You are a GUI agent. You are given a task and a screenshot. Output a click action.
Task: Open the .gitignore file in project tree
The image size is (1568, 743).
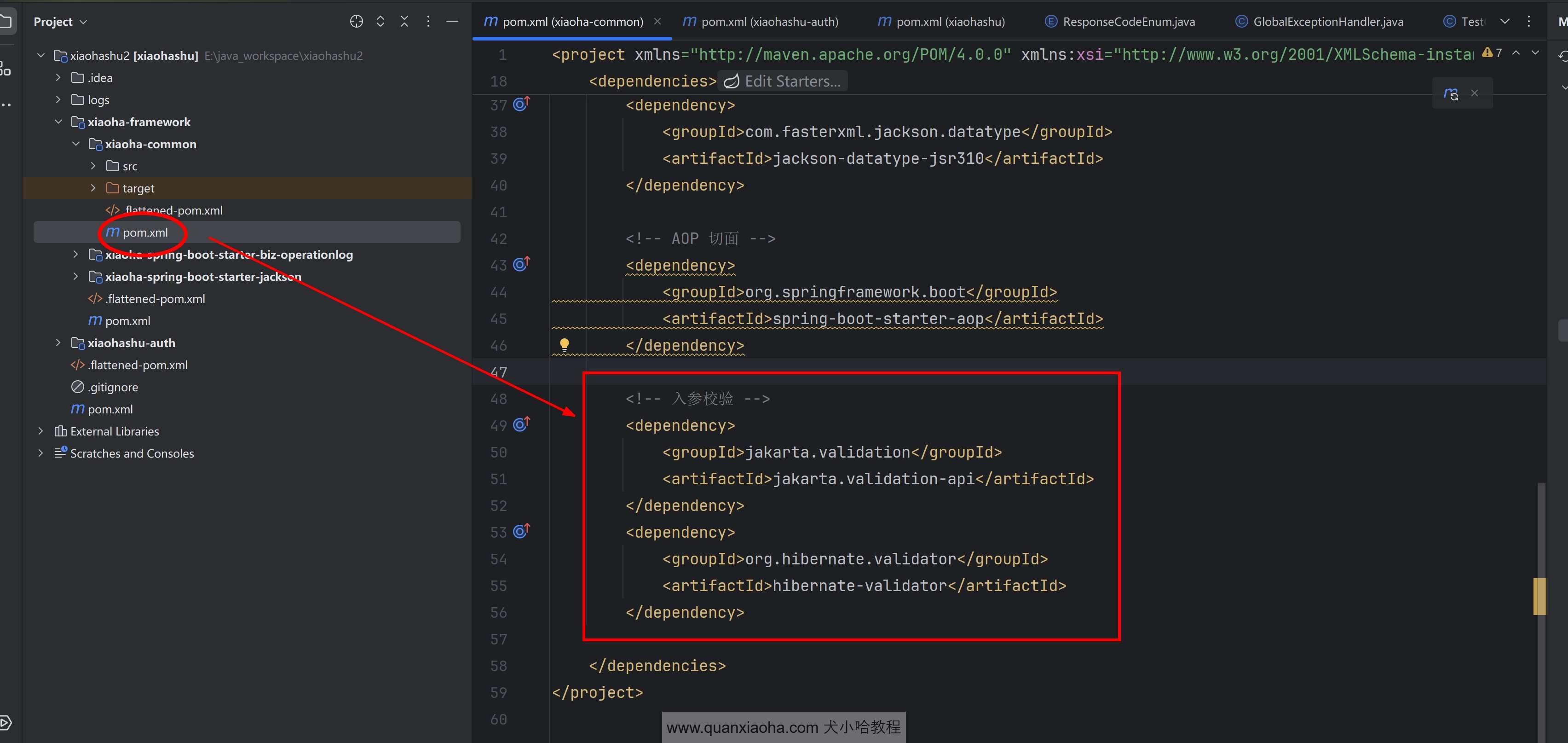click(113, 387)
